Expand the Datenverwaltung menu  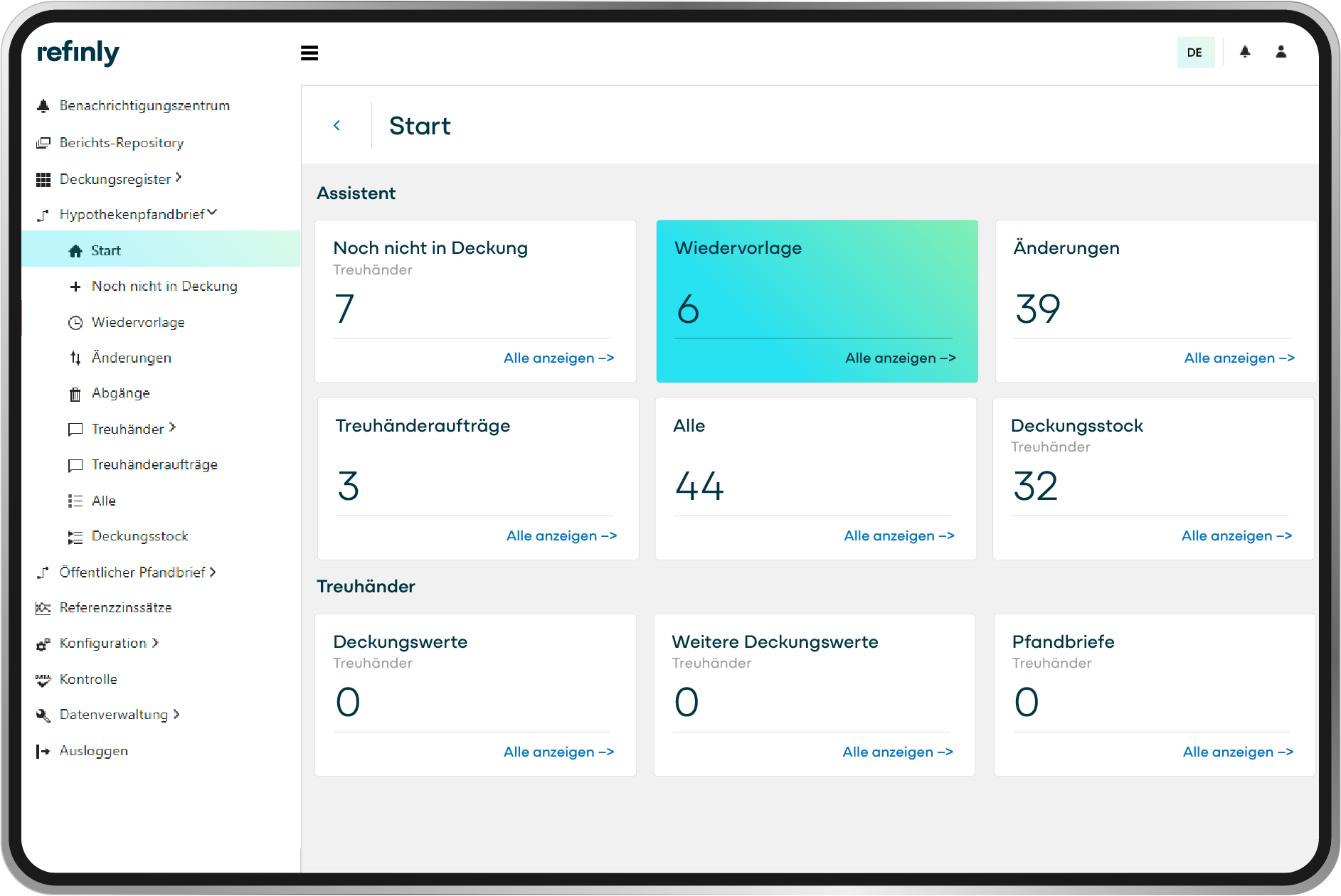tap(176, 715)
